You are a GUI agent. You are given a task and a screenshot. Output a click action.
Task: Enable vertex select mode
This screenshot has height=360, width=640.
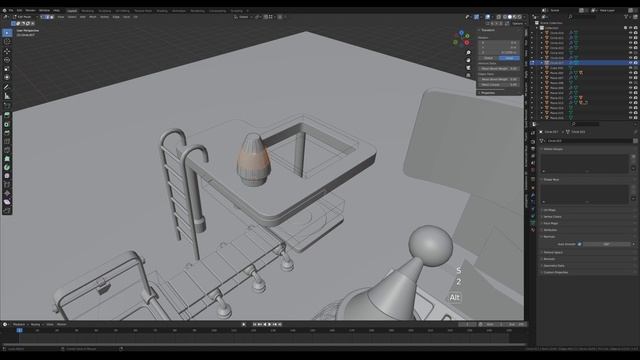pos(42,17)
